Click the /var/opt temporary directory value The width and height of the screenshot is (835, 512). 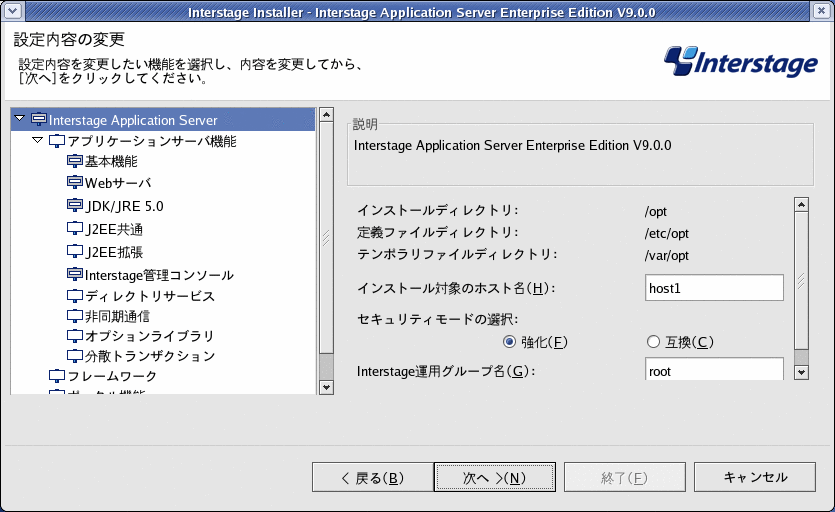[x=667, y=255]
